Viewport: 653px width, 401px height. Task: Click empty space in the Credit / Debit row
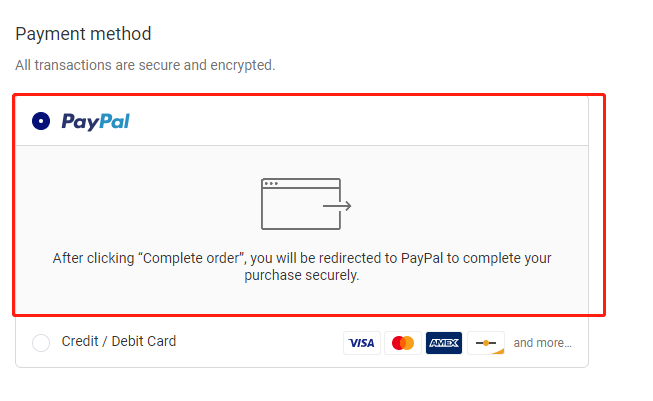click(260, 343)
